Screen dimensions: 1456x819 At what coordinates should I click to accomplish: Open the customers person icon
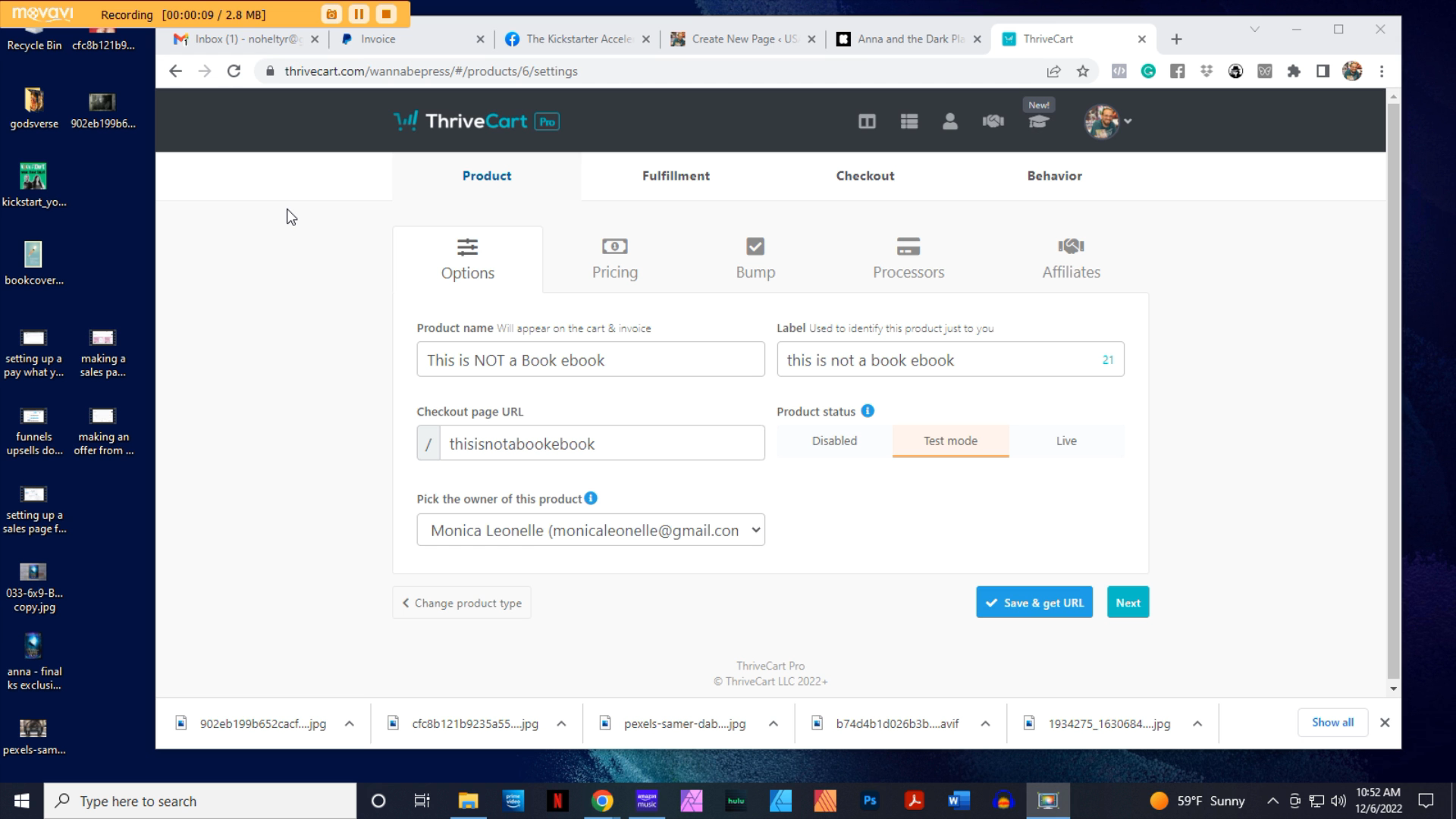950,121
